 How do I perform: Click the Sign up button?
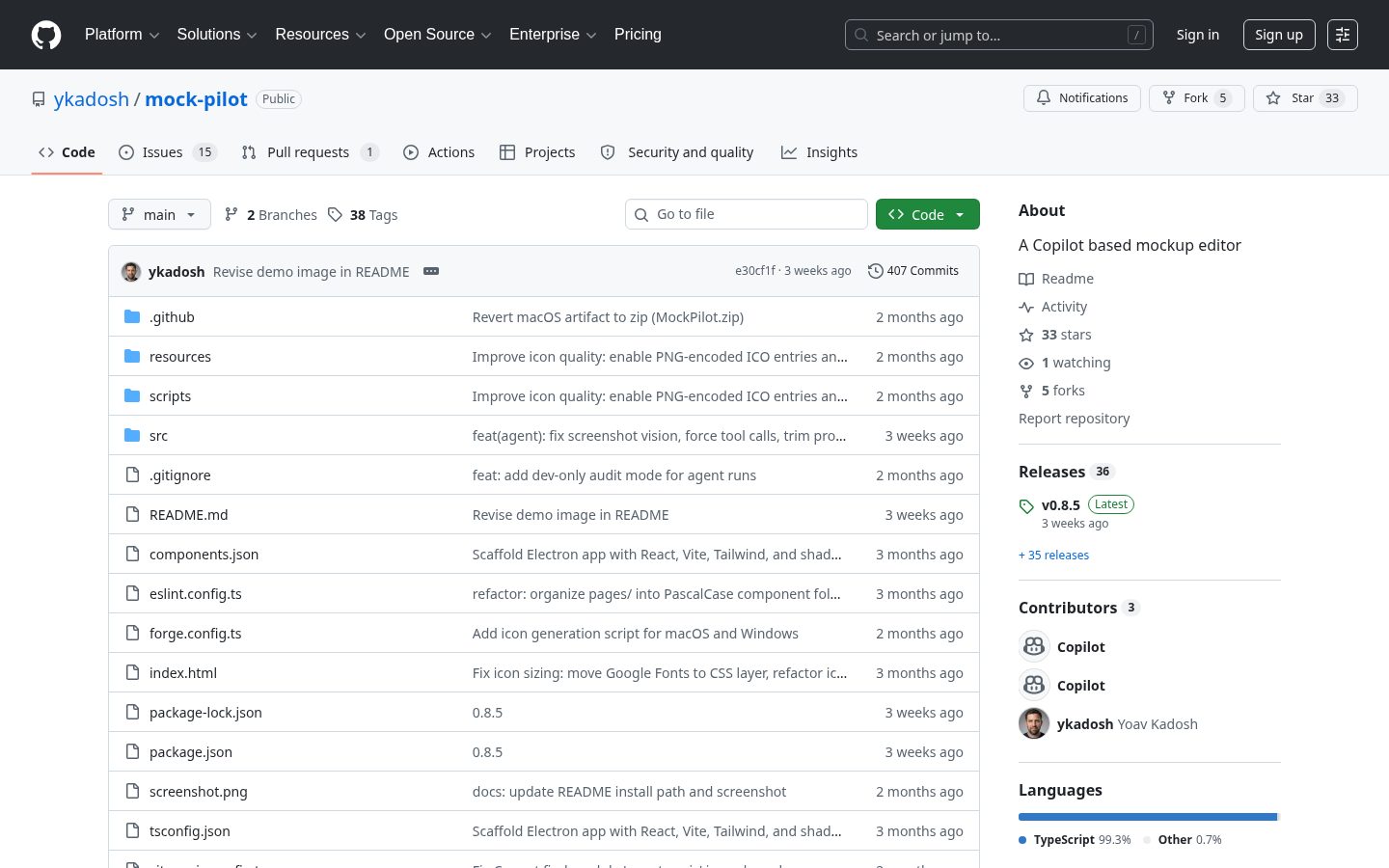pos(1278,35)
